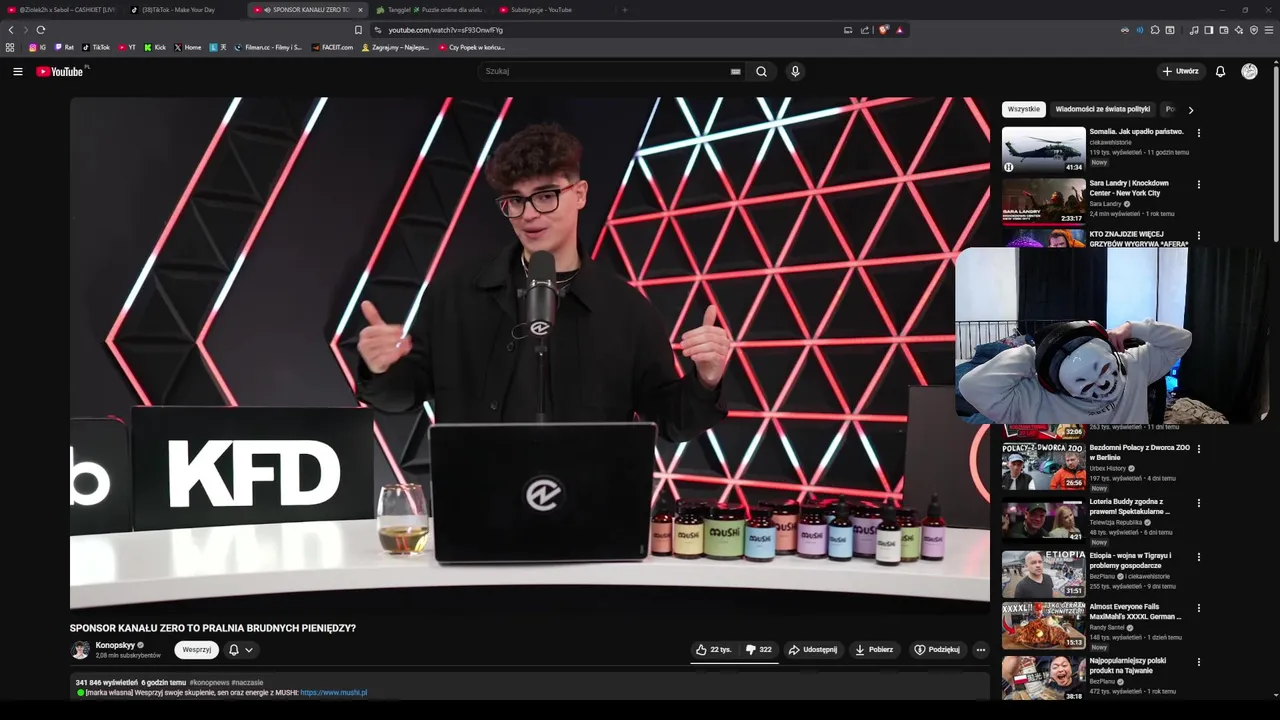Click the Udostępnij share button
This screenshot has width=1280, height=720.
[813, 649]
